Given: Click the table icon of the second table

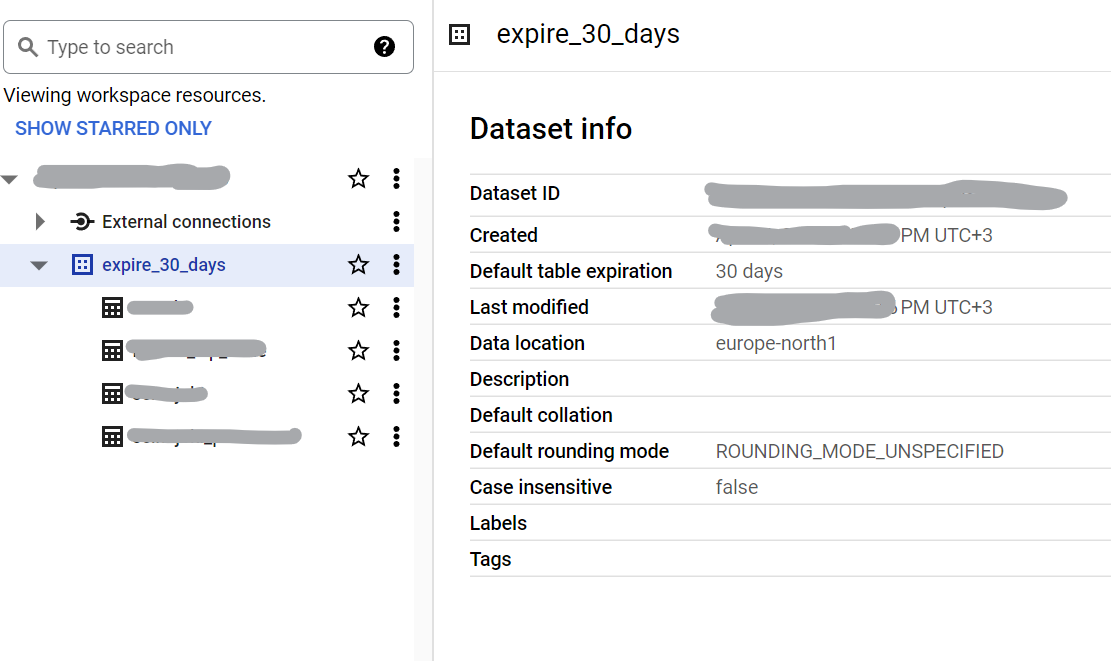Looking at the screenshot, I should [113, 351].
